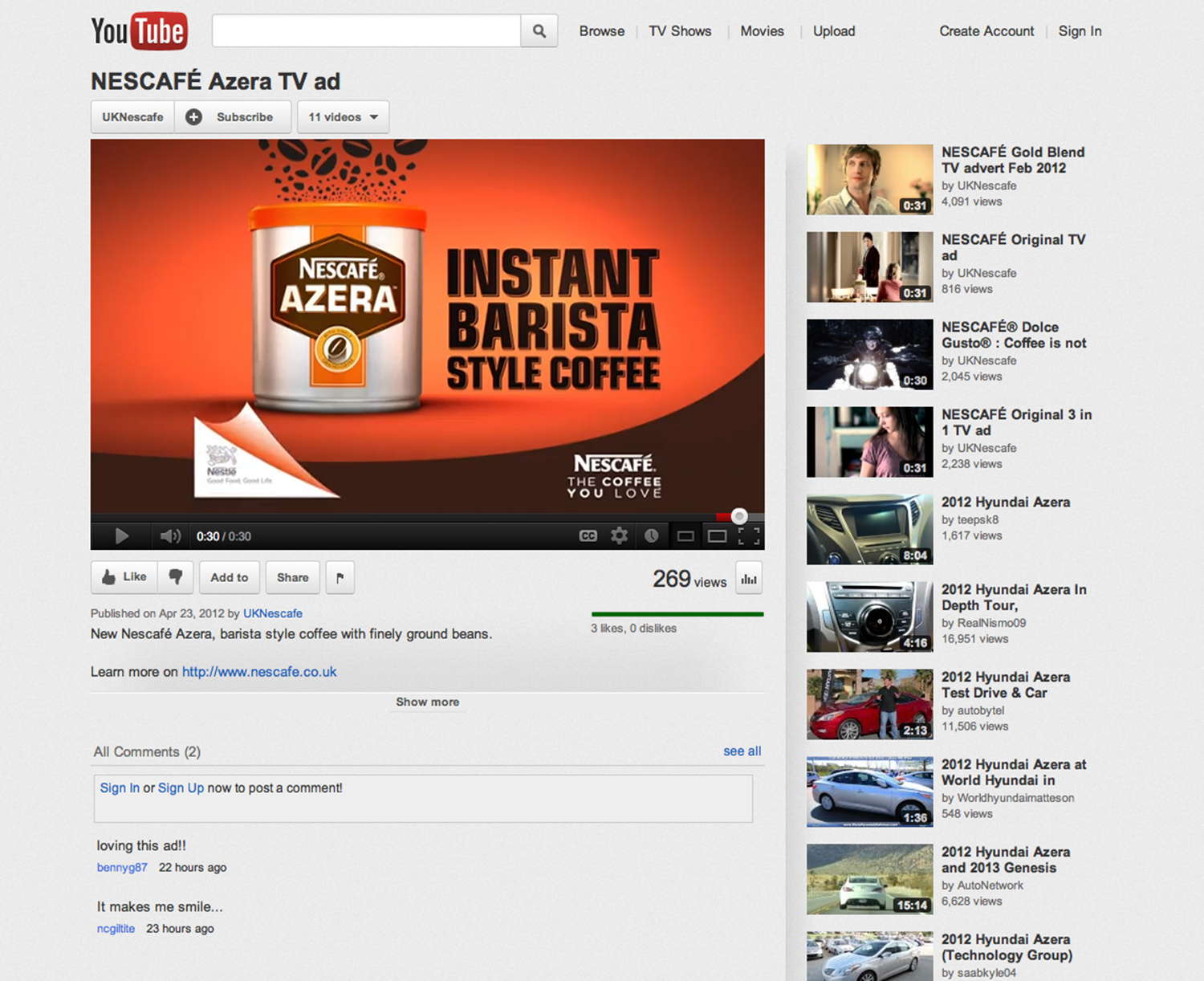Screen dimensions: 1204x981
Task: Click the All Comments (2) heading
Action: [147, 752]
